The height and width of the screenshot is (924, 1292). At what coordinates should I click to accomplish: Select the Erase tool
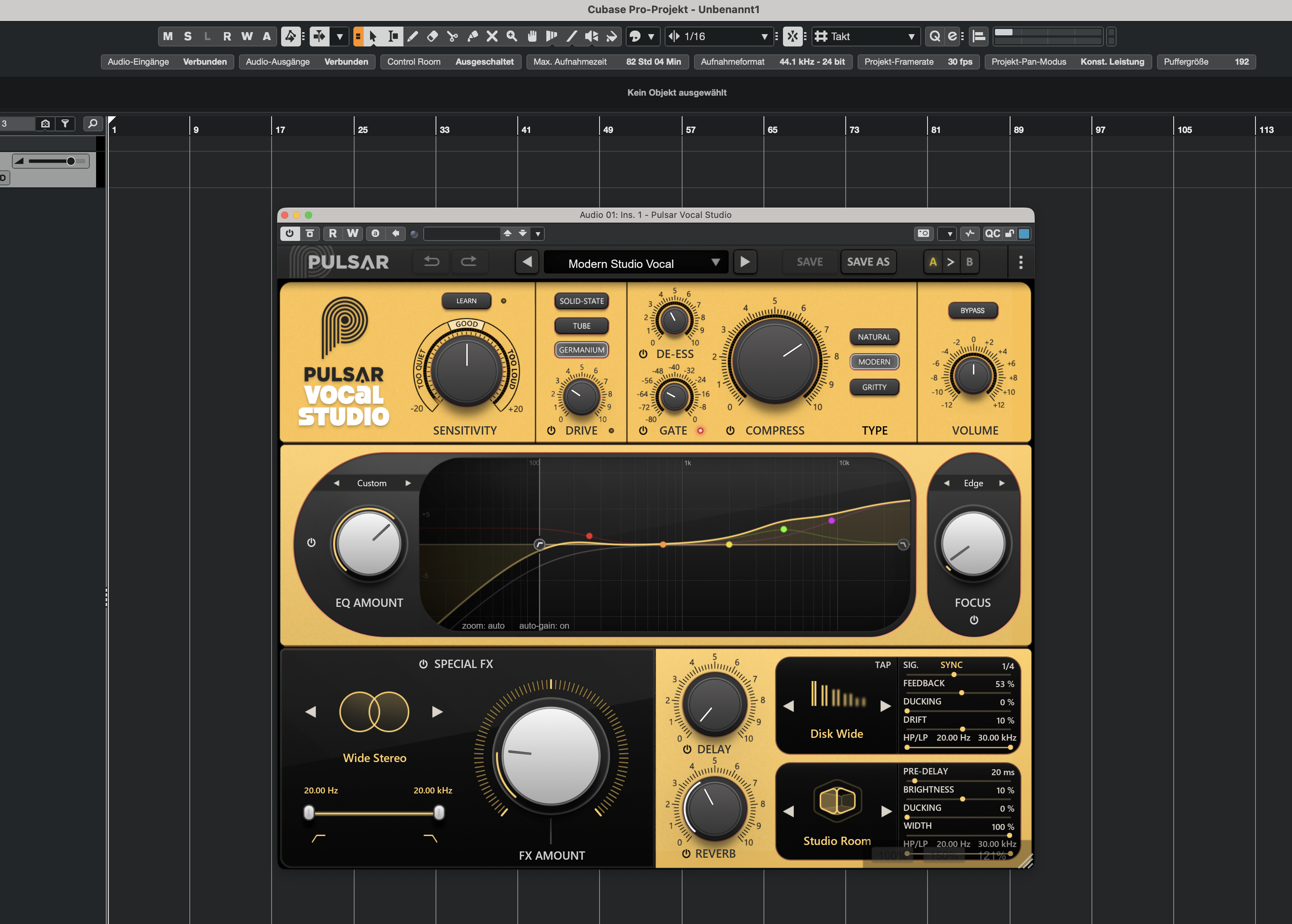click(432, 37)
